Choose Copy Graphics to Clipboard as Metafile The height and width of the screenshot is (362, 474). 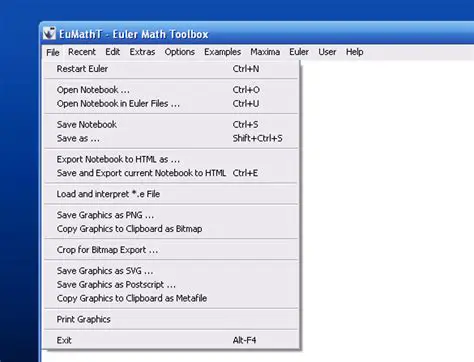[x=171, y=298]
